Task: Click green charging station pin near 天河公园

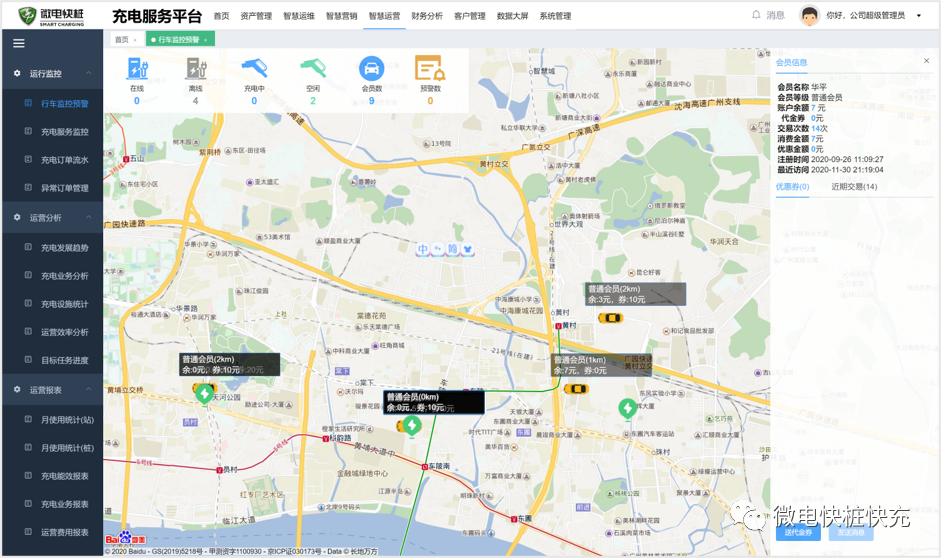Action: (205, 395)
